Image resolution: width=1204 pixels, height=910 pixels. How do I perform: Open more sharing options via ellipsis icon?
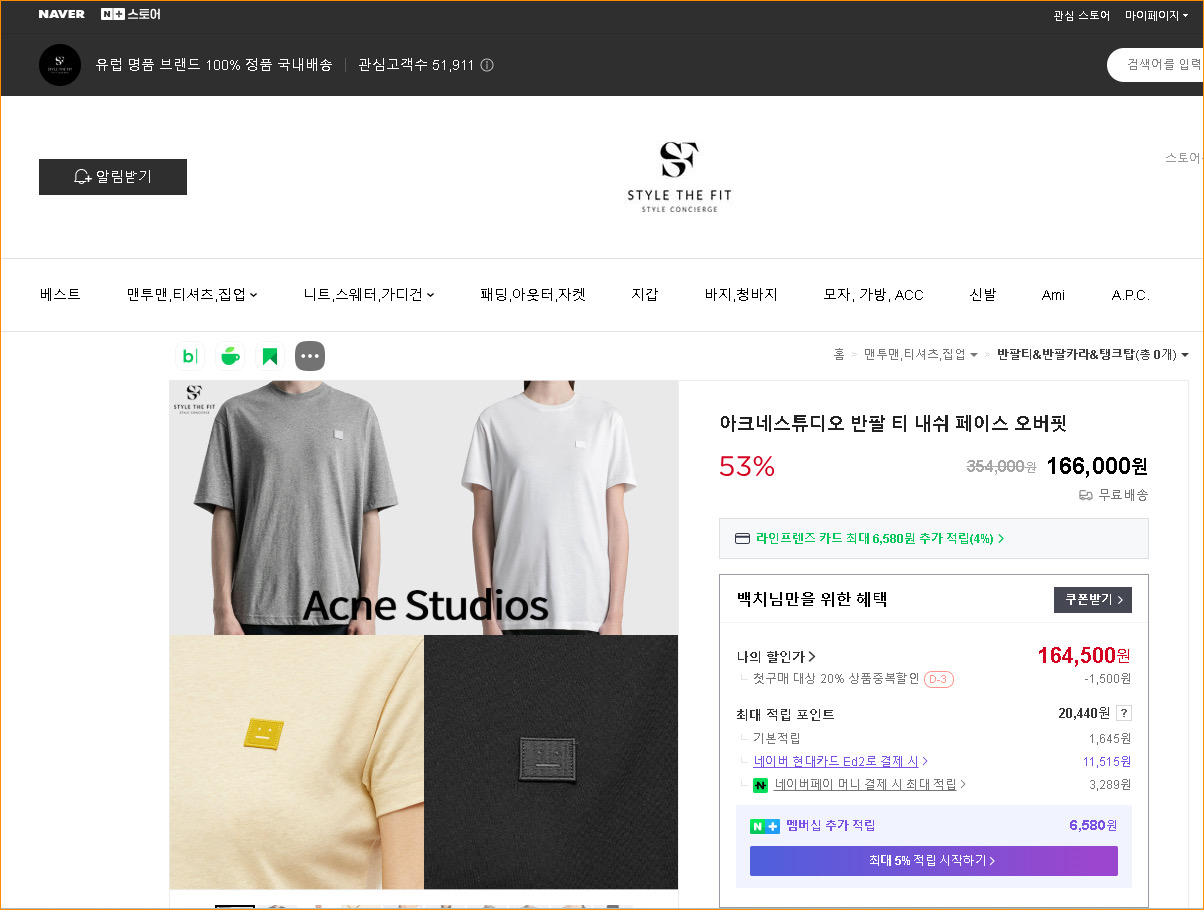point(310,355)
